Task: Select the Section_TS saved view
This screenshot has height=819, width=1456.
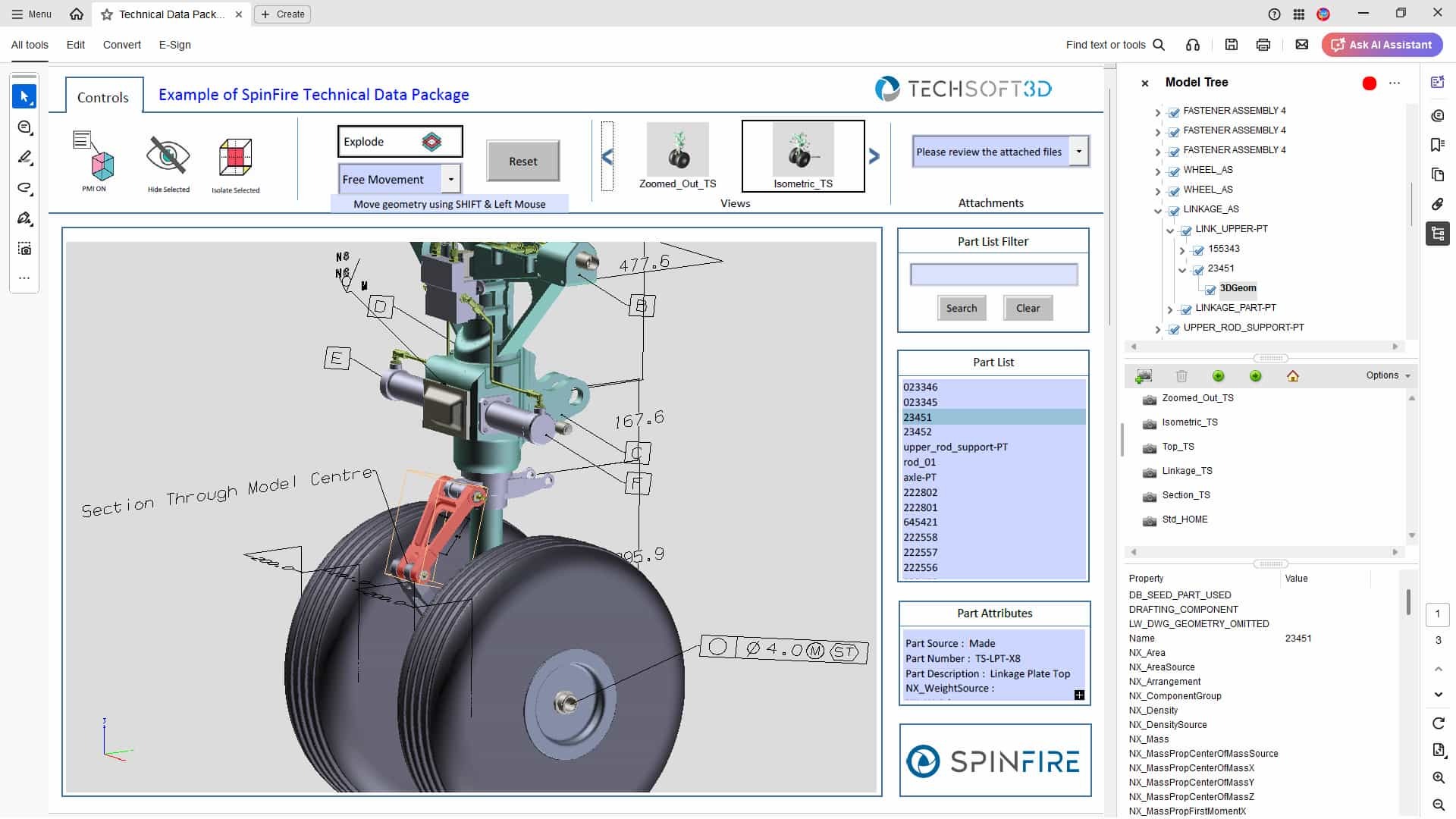Action: (x=1186, y=495)
